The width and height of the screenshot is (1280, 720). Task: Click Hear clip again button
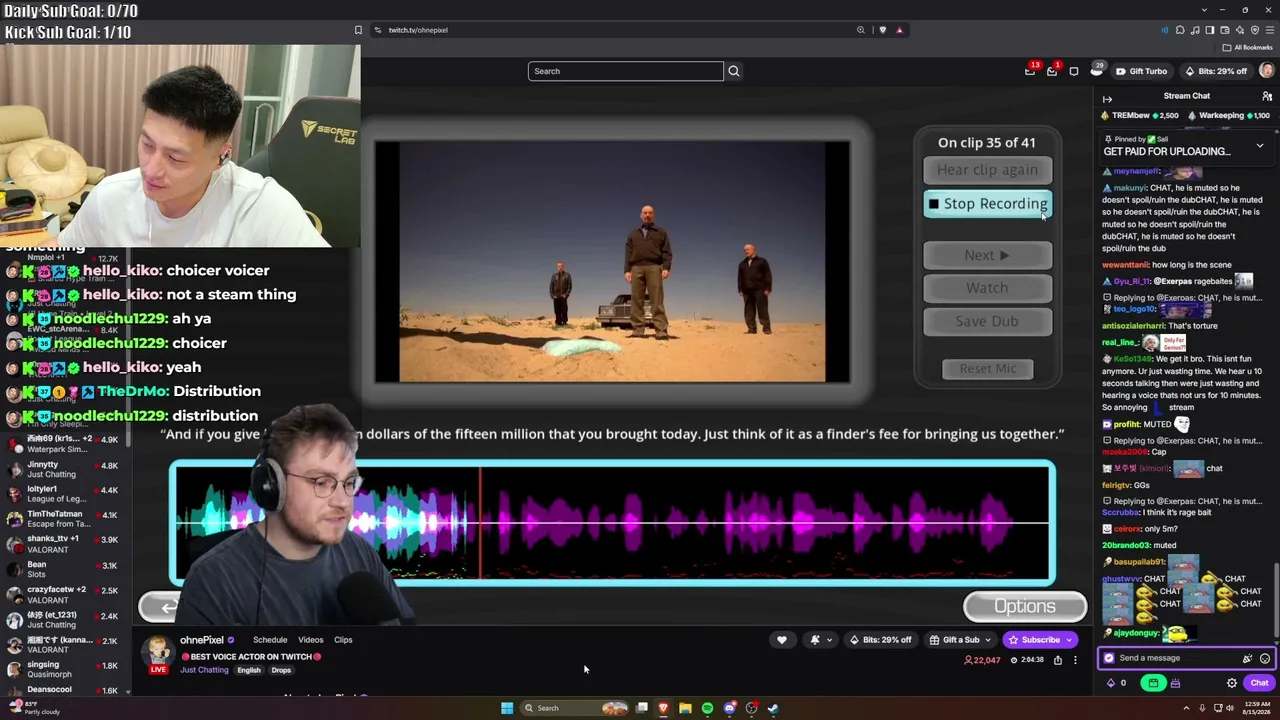(987, 170)
